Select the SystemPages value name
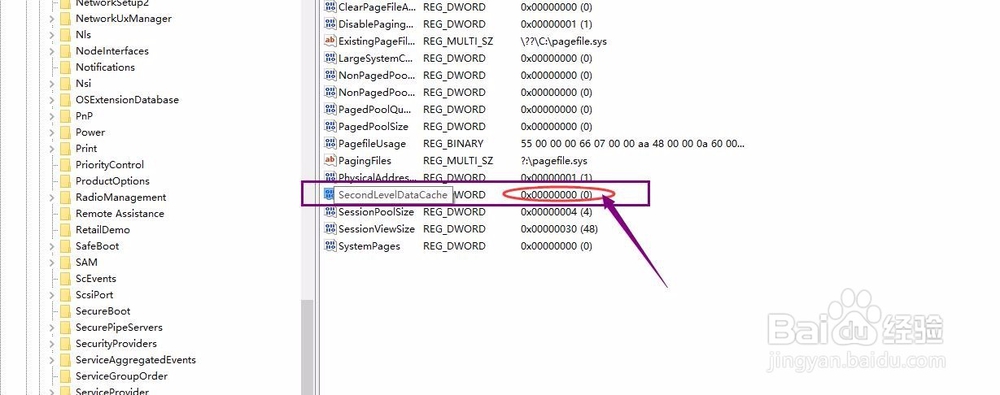The image size is (1000, 395). tap(369, 246)
